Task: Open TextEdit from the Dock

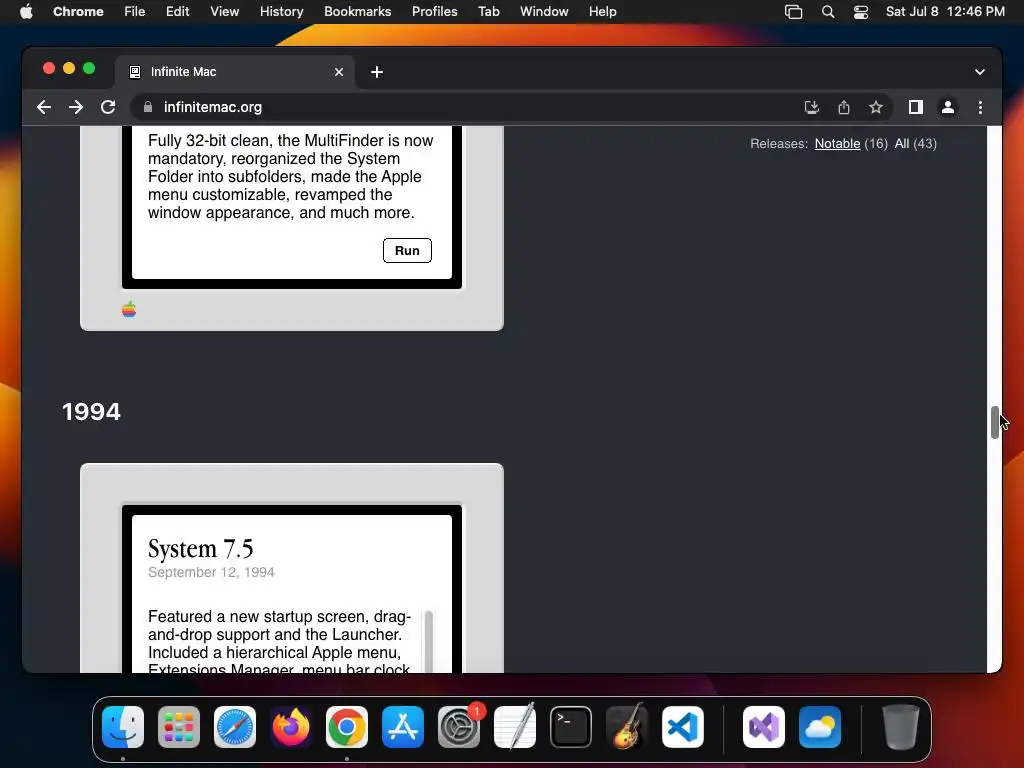Action: tap(515, 727)
